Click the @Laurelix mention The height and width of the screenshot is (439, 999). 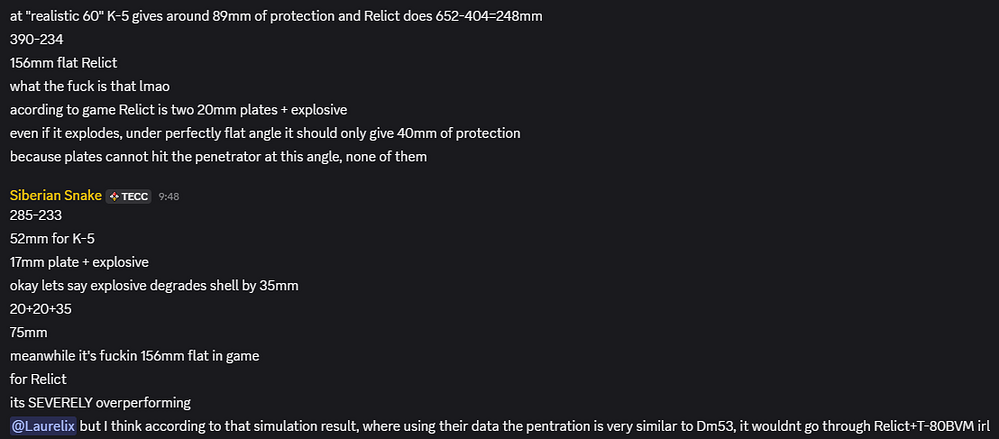tap(43, 426)
